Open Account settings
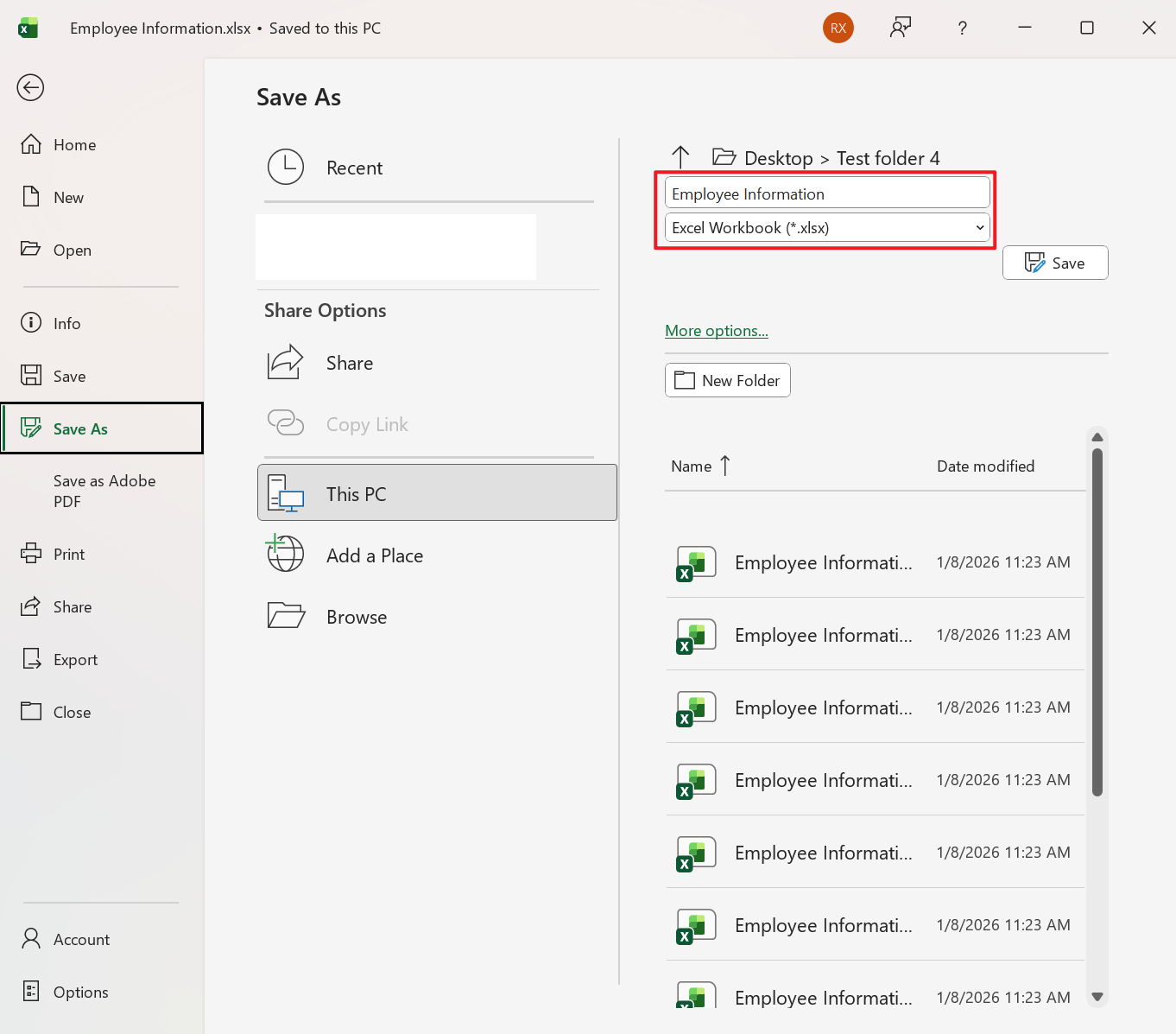This screenshot has height=1034, width=1176. tap(80, 939)
